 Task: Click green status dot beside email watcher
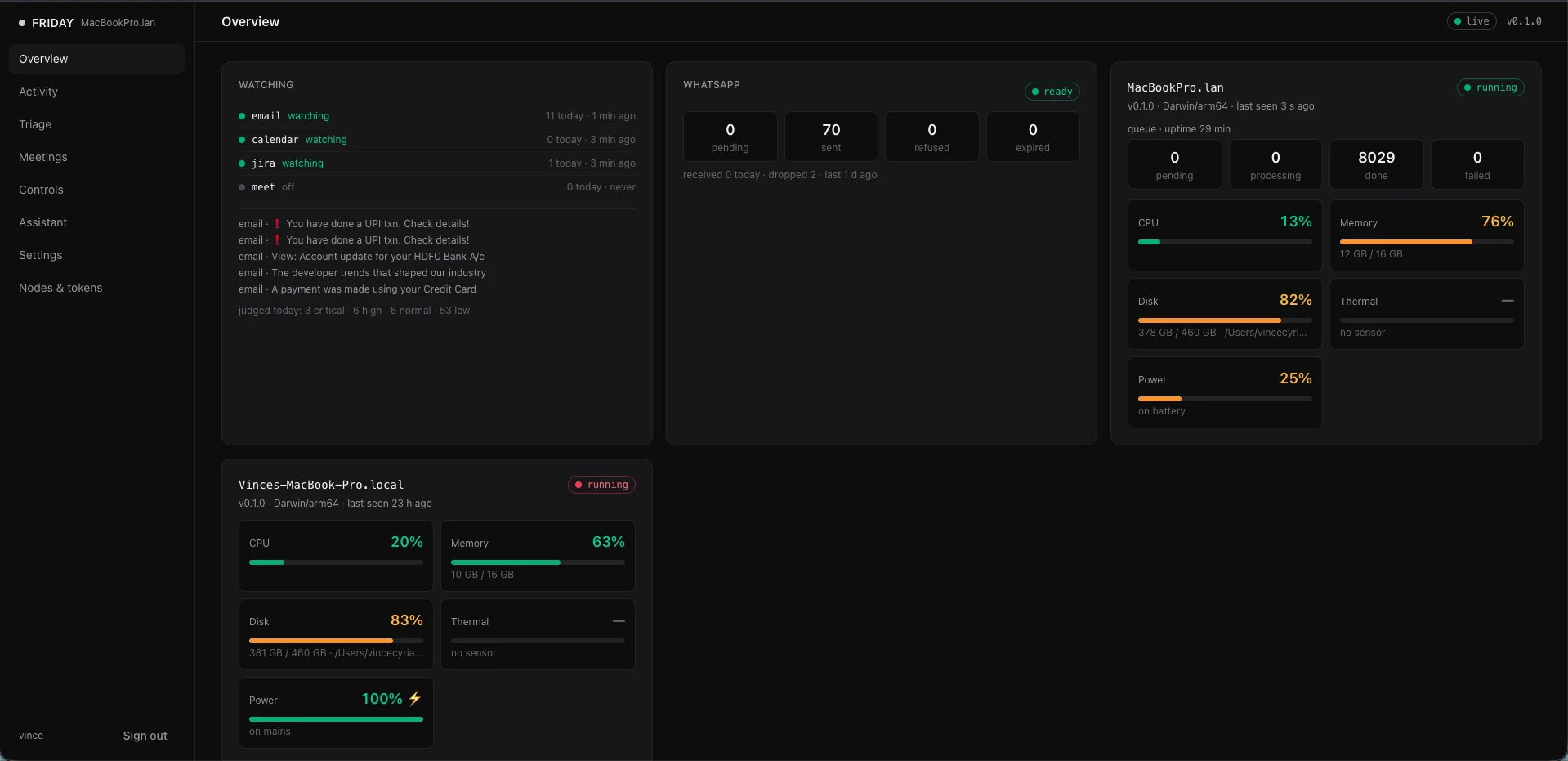(x=242, y=116)
